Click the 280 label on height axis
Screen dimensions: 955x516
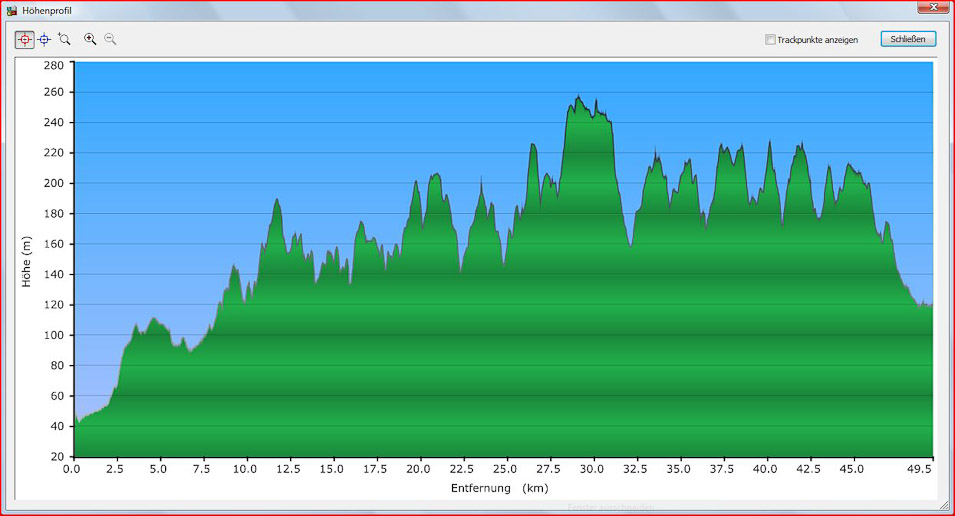[x=53, y=65]
